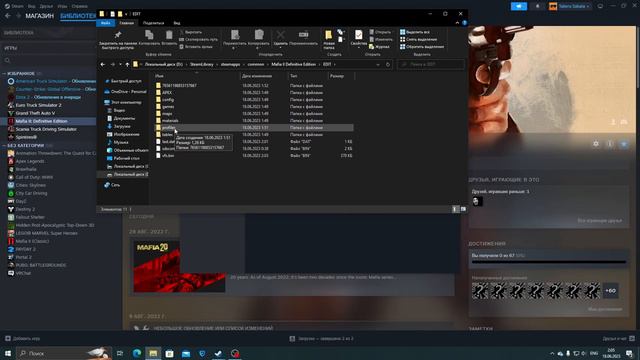Image resolution: width=640 pixels, height=360 pixels.
Task: Open Quick access (Быстрый доступ) in nav pane
Action: pyautogui.click(x=123, y=81)
